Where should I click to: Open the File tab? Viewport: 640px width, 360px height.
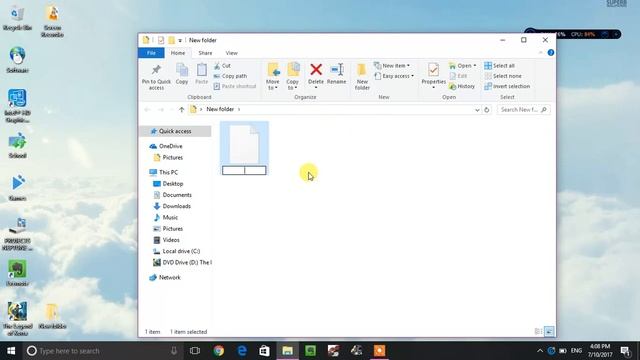coord(151,53)
